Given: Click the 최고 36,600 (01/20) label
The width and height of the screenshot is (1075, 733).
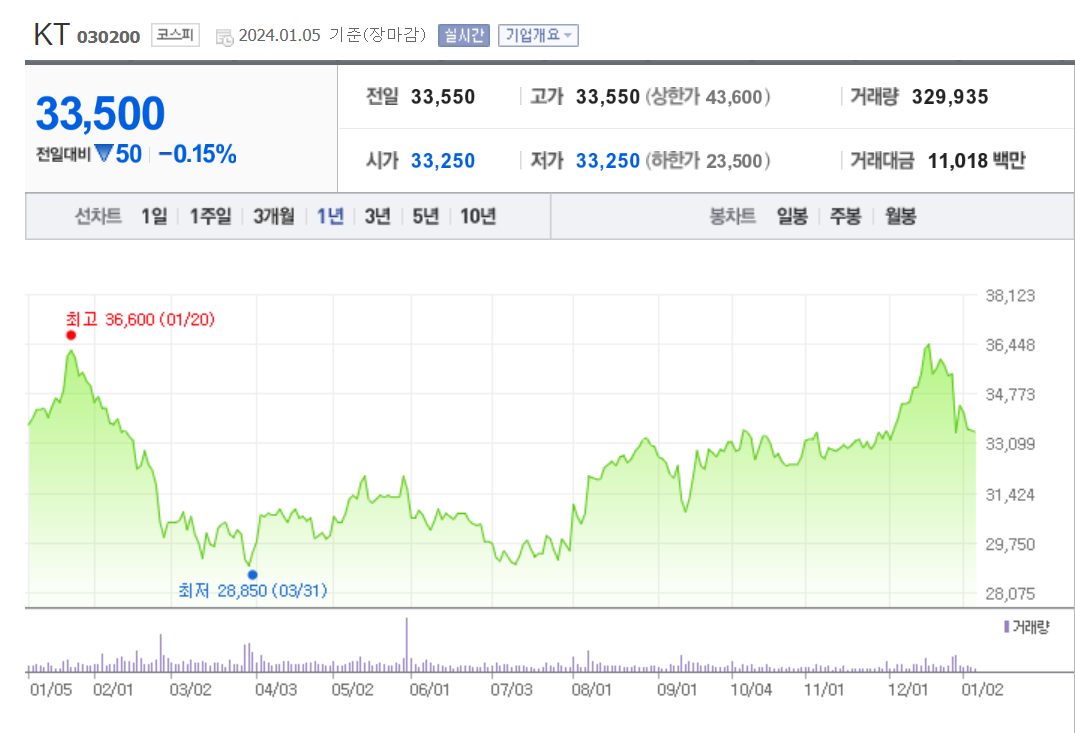Looking at the screenshot, I should click(141, 320).
